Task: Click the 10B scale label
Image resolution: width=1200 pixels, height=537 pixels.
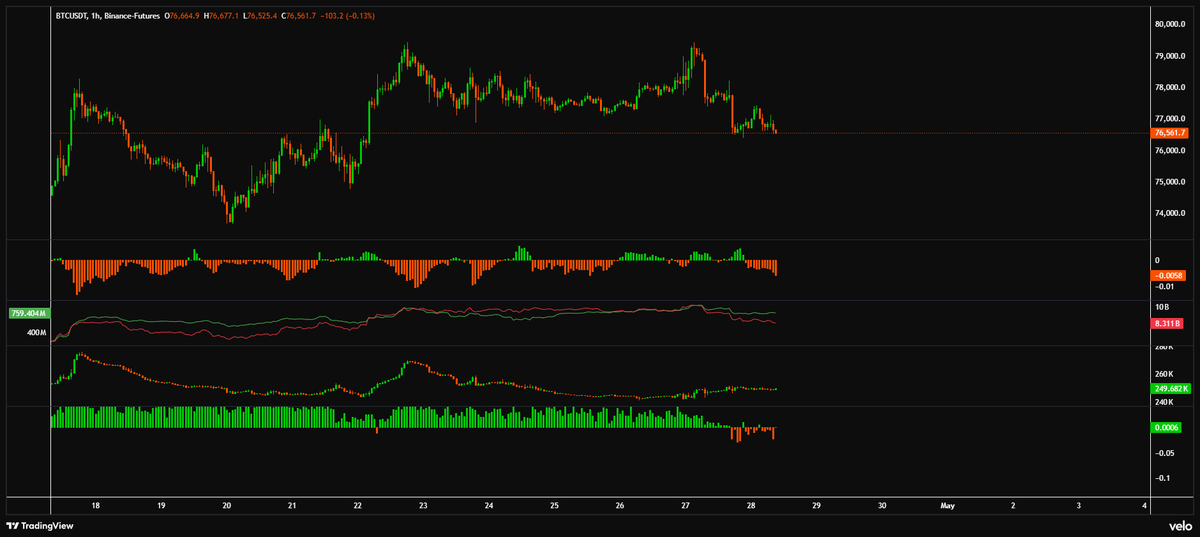Action: tap(1162, 307)
